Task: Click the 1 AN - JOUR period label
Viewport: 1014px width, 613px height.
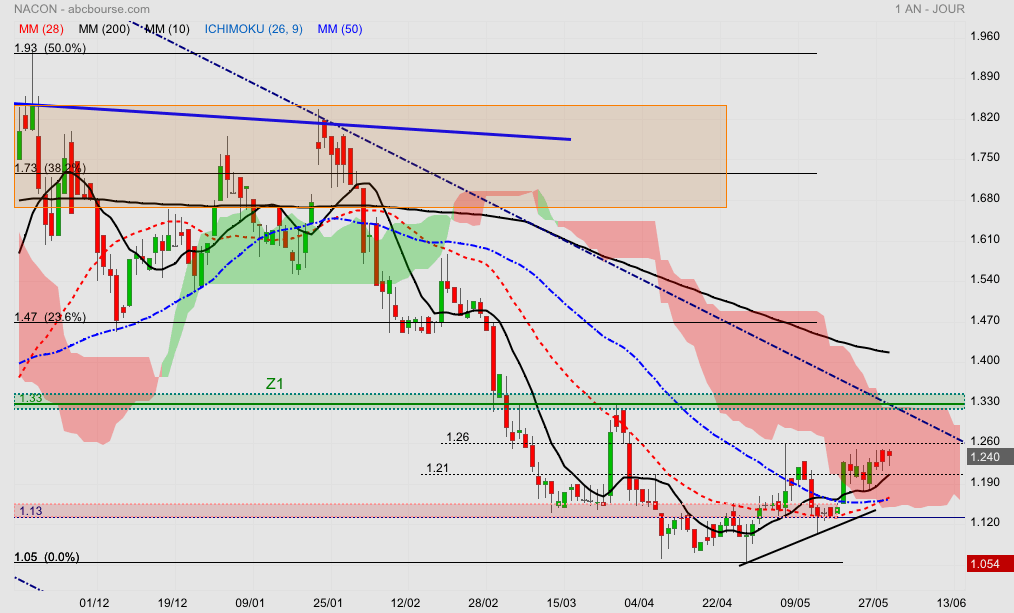Action: click(930, 9)
